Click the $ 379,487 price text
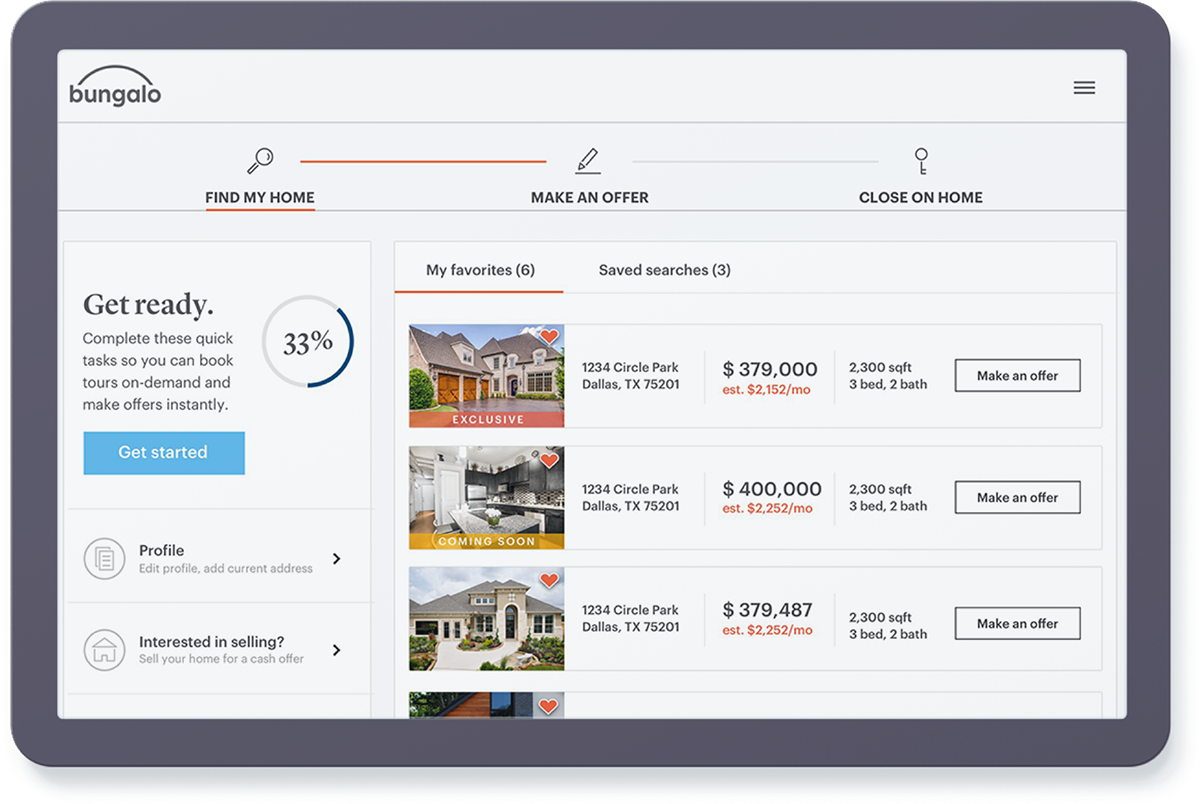The height and width of the screenshot is (804, 1200). (x=767, y=610)
